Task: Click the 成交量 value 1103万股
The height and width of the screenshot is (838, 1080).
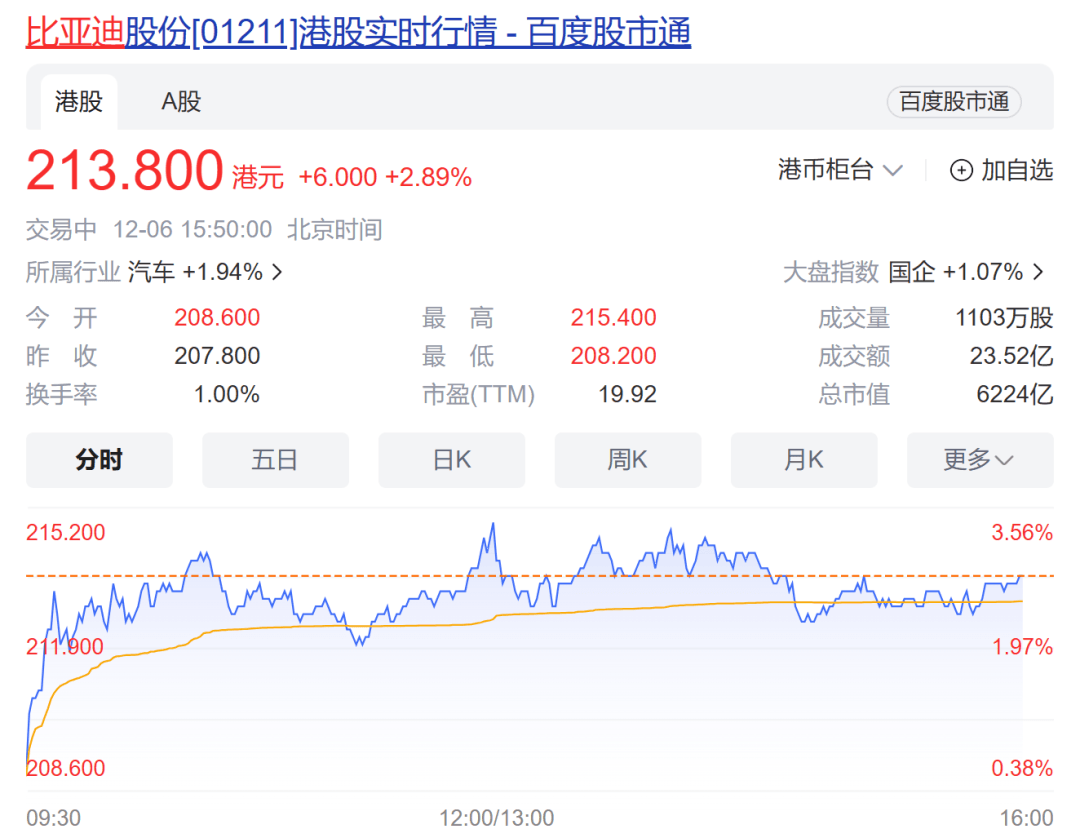Action: (1004, 317)
